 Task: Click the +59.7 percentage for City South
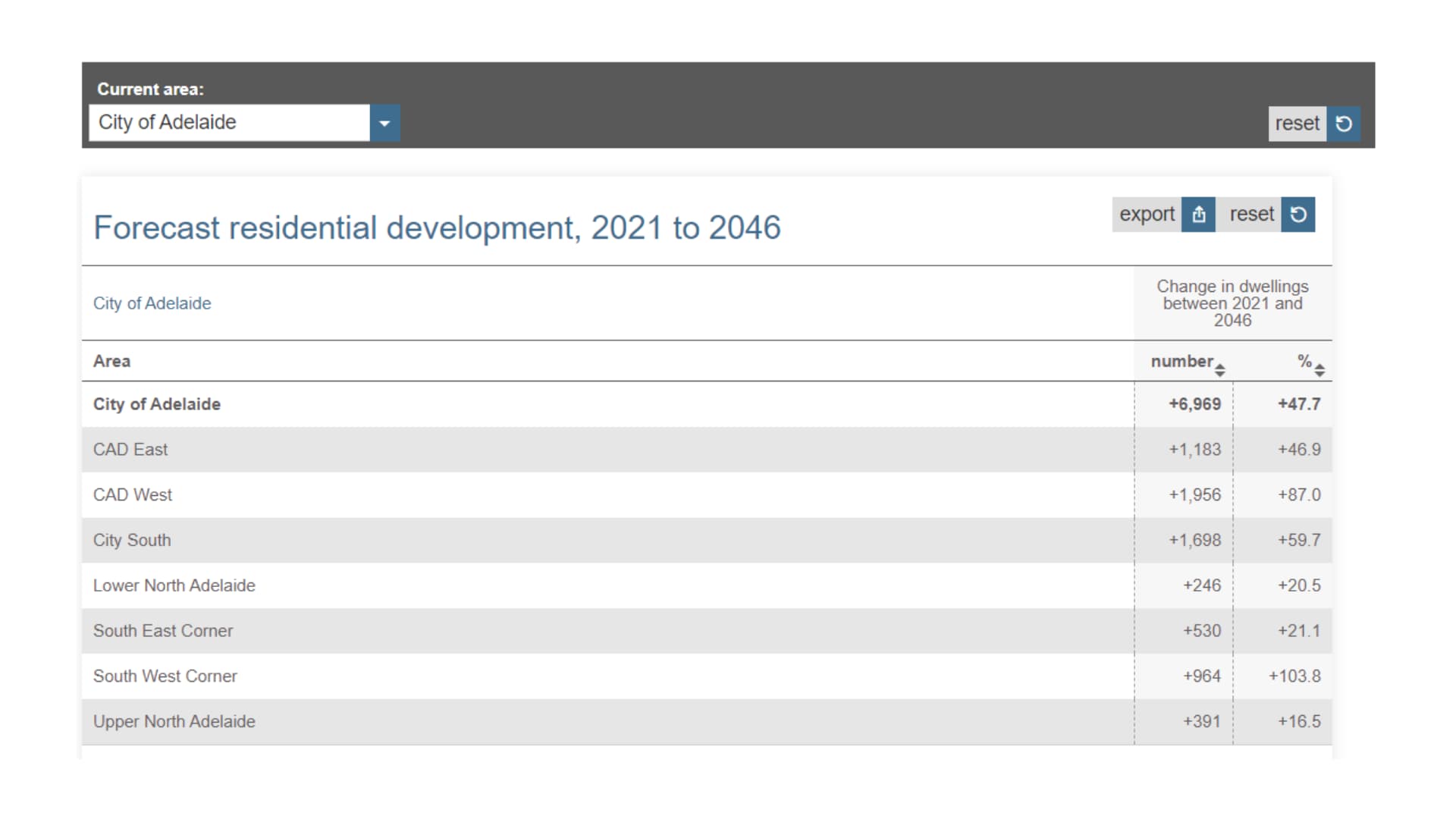[1299, 541]
